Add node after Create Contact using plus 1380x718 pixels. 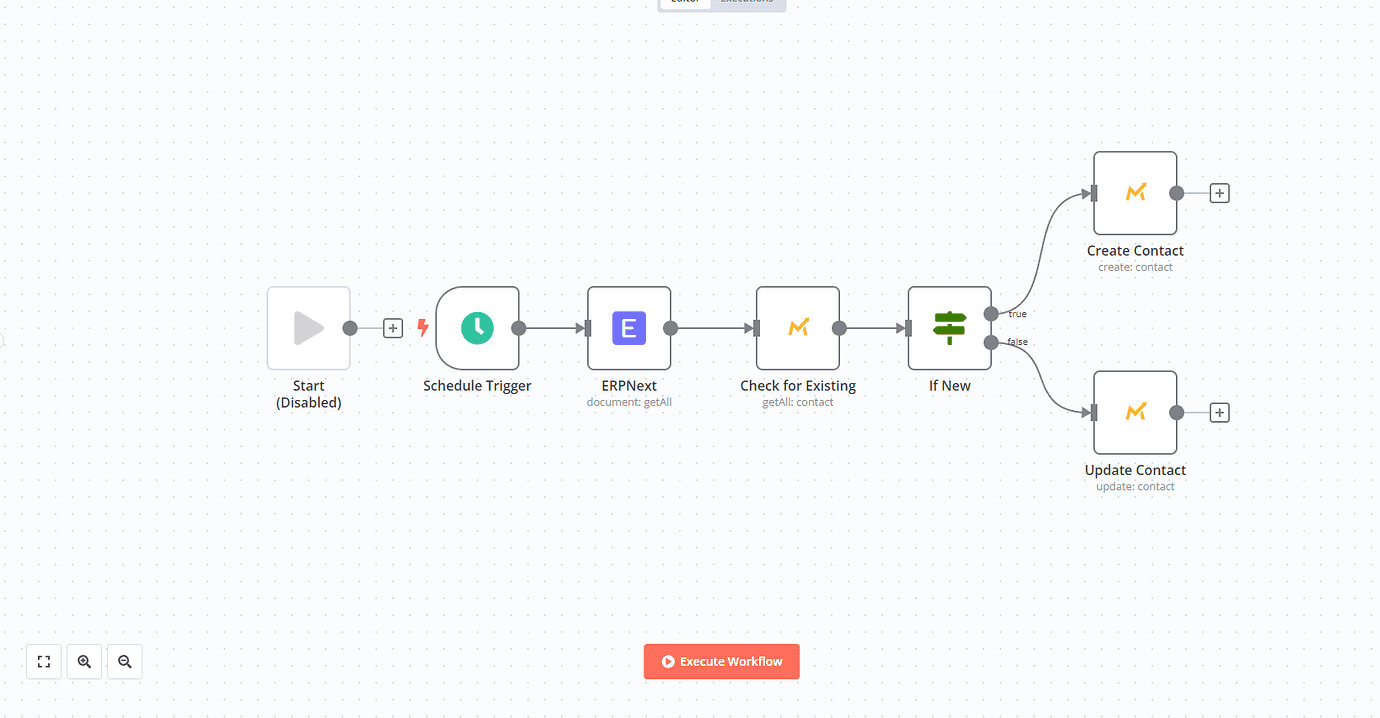pyautogui.click(x=1219, y=193)
